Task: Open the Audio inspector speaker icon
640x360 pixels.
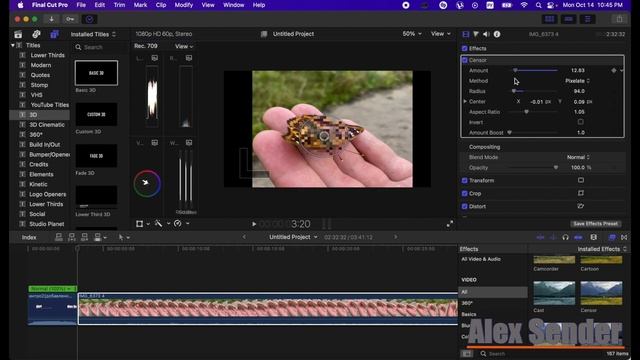Action: point(486,34)
